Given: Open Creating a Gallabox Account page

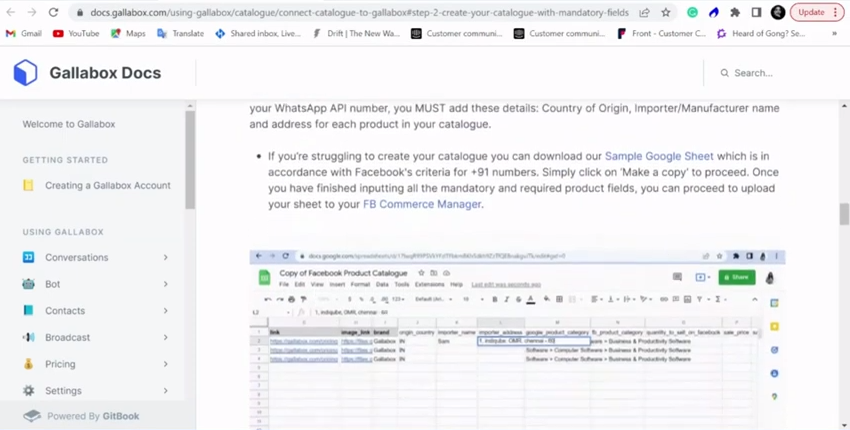Looking at the screenshot, I should [107, 185].
